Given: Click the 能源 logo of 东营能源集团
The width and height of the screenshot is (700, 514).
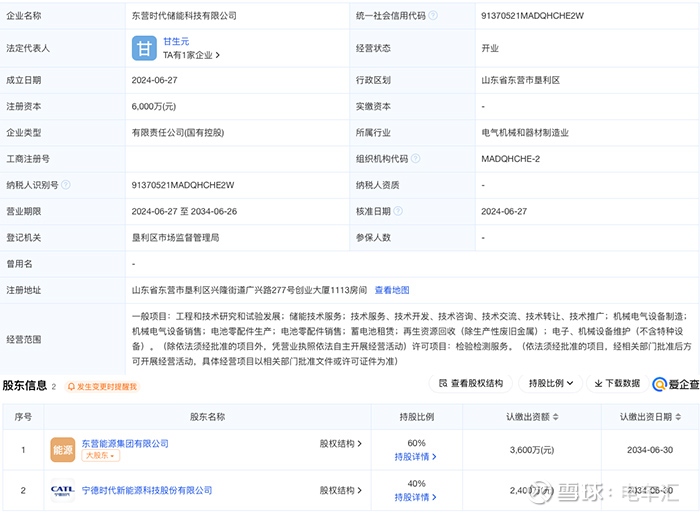Looking at the screenshot, I should pyautogui.click(x=62, y=450).
